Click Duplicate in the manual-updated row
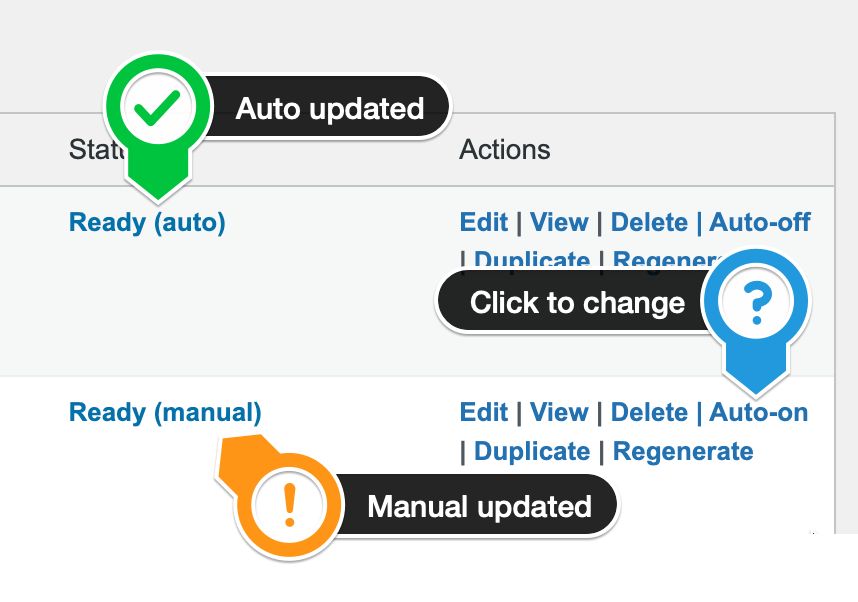 (532, 452)
